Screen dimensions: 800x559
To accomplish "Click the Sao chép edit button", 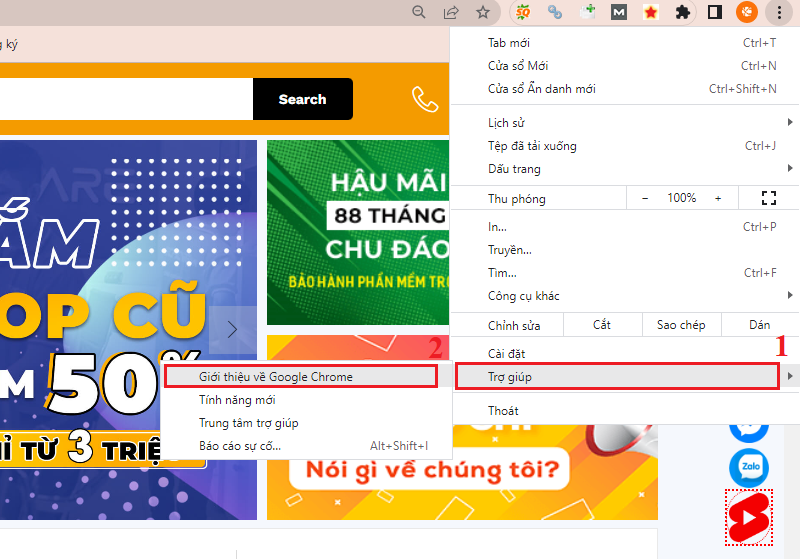I will point(680,325).
